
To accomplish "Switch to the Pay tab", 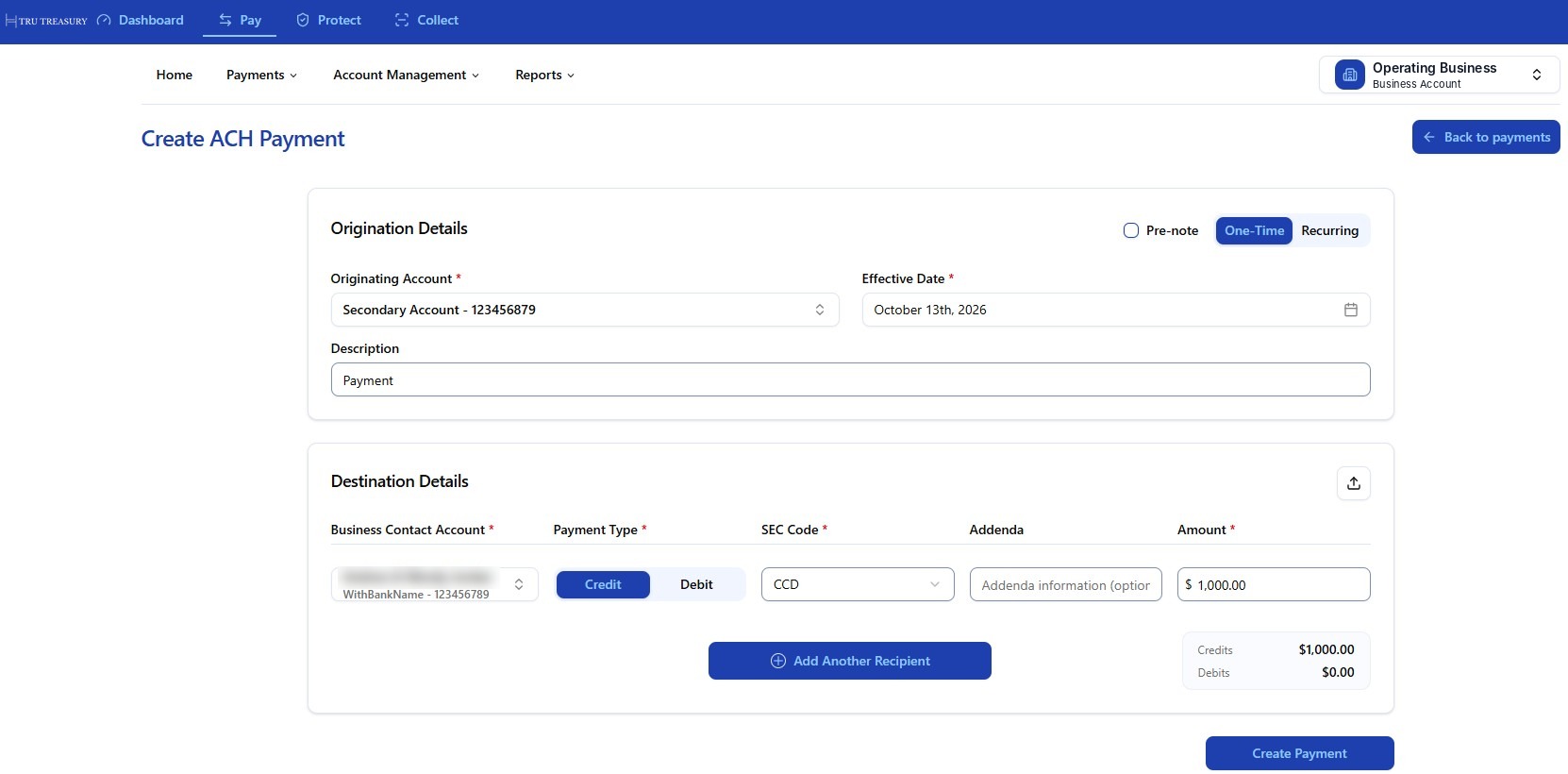I will (x=240, y=20).
